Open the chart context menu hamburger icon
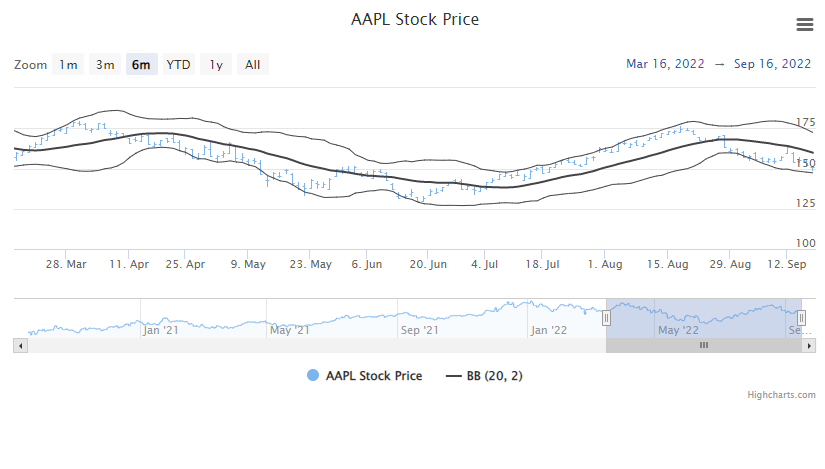Viewport: 825px width, 469px height. 804,25
